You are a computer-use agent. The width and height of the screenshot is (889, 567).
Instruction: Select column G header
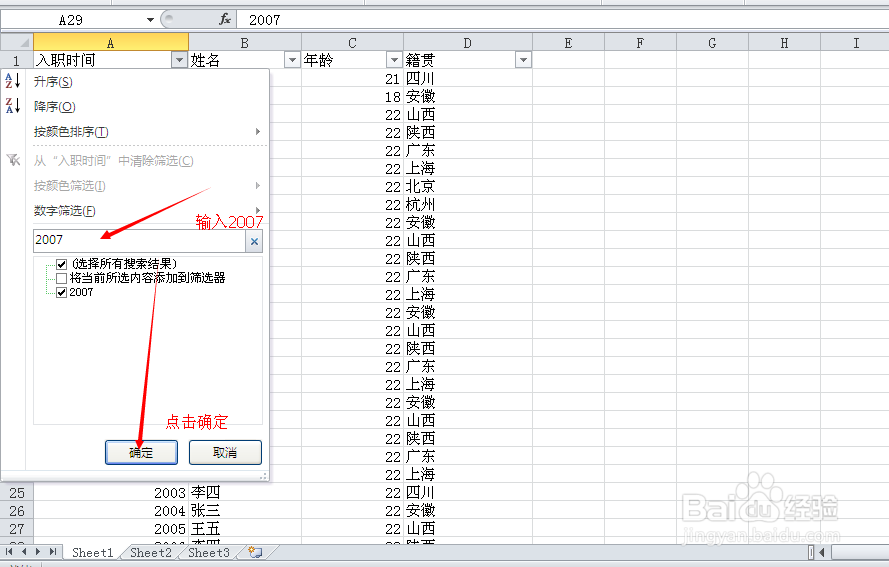(x=712, y=43)
